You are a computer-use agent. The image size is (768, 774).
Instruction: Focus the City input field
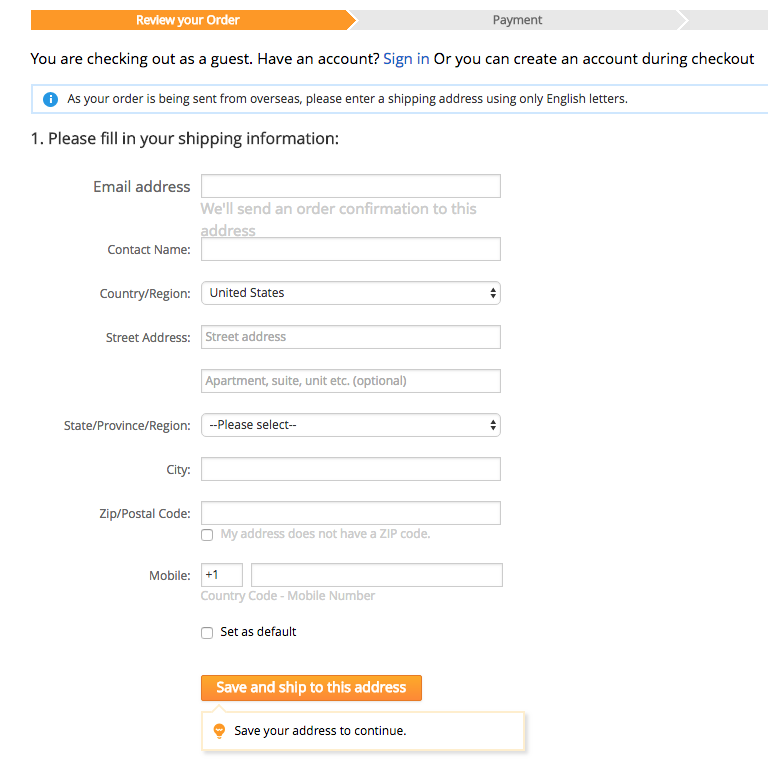click(351, 469)
